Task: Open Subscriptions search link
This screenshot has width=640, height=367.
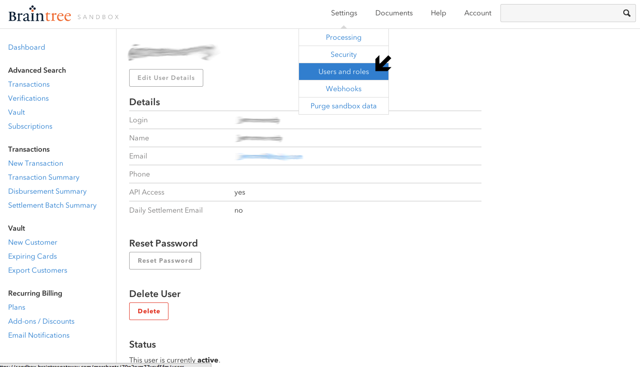Action: tap(30, 126)
